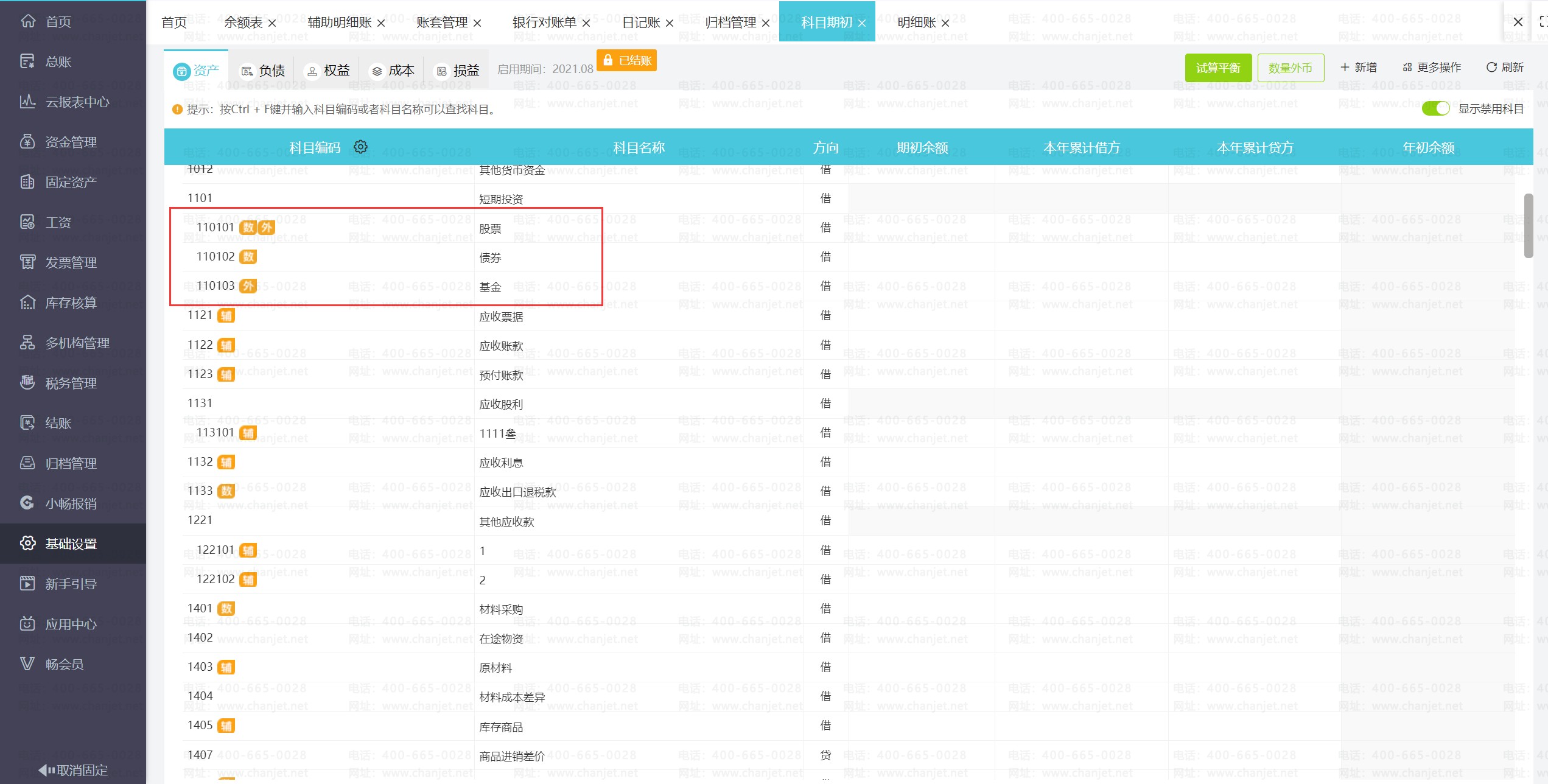Screen dimensions: 1548x784
Task: Toggle the 显示禁用科目 switch
Action: [x=1435, y=108]
